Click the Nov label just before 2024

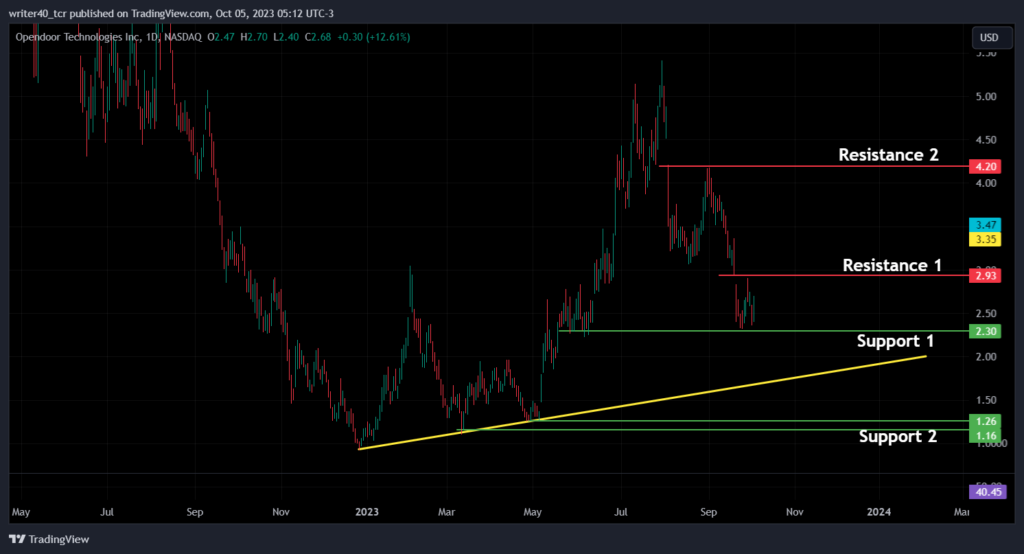[795, 512]
